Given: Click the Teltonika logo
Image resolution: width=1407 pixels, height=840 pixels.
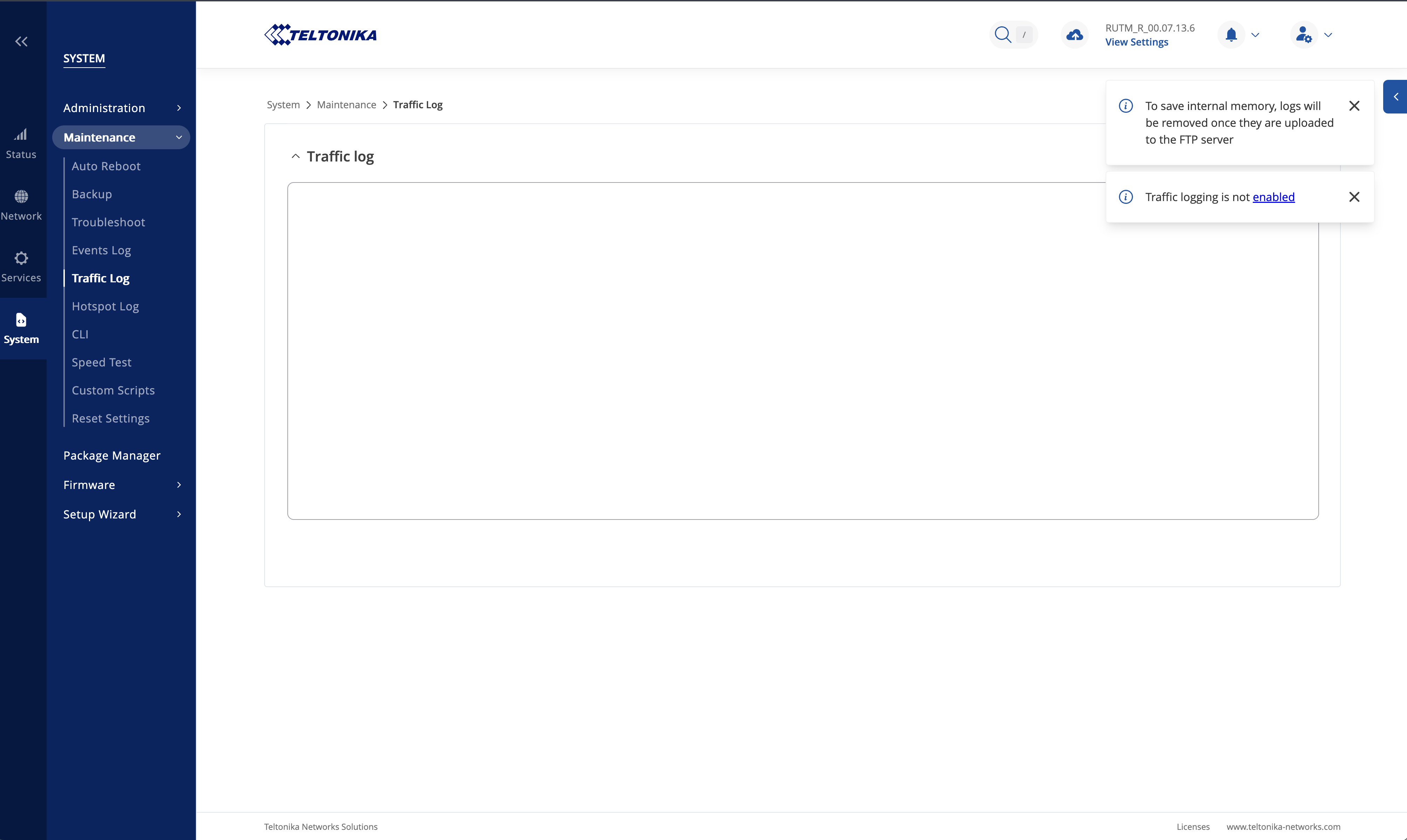Looking at the screenshot, I should 320,35.
